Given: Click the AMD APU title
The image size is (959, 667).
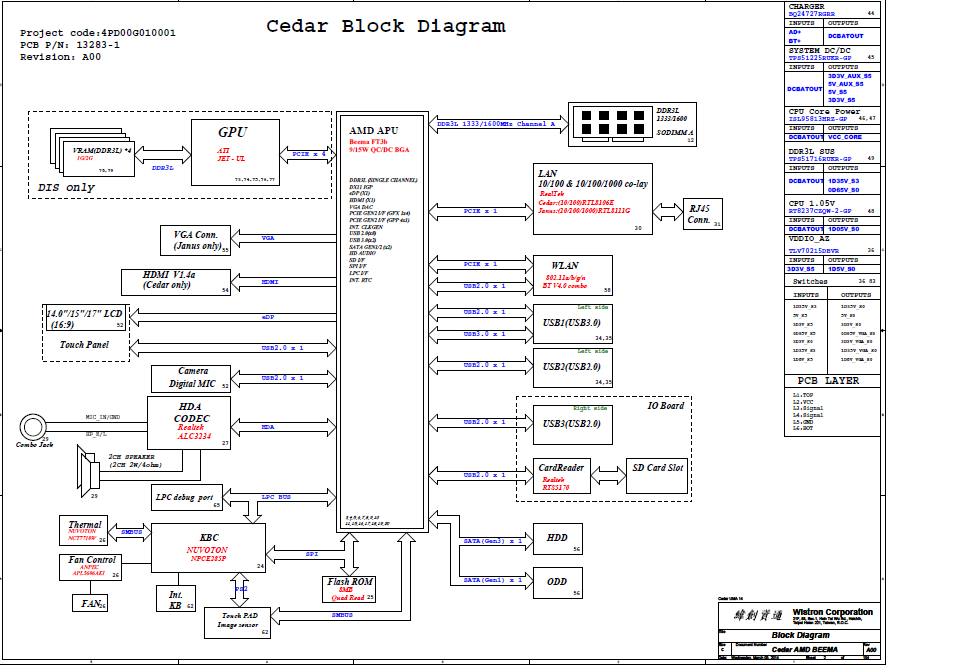Looking at the screenshot, I should (374, 131).
